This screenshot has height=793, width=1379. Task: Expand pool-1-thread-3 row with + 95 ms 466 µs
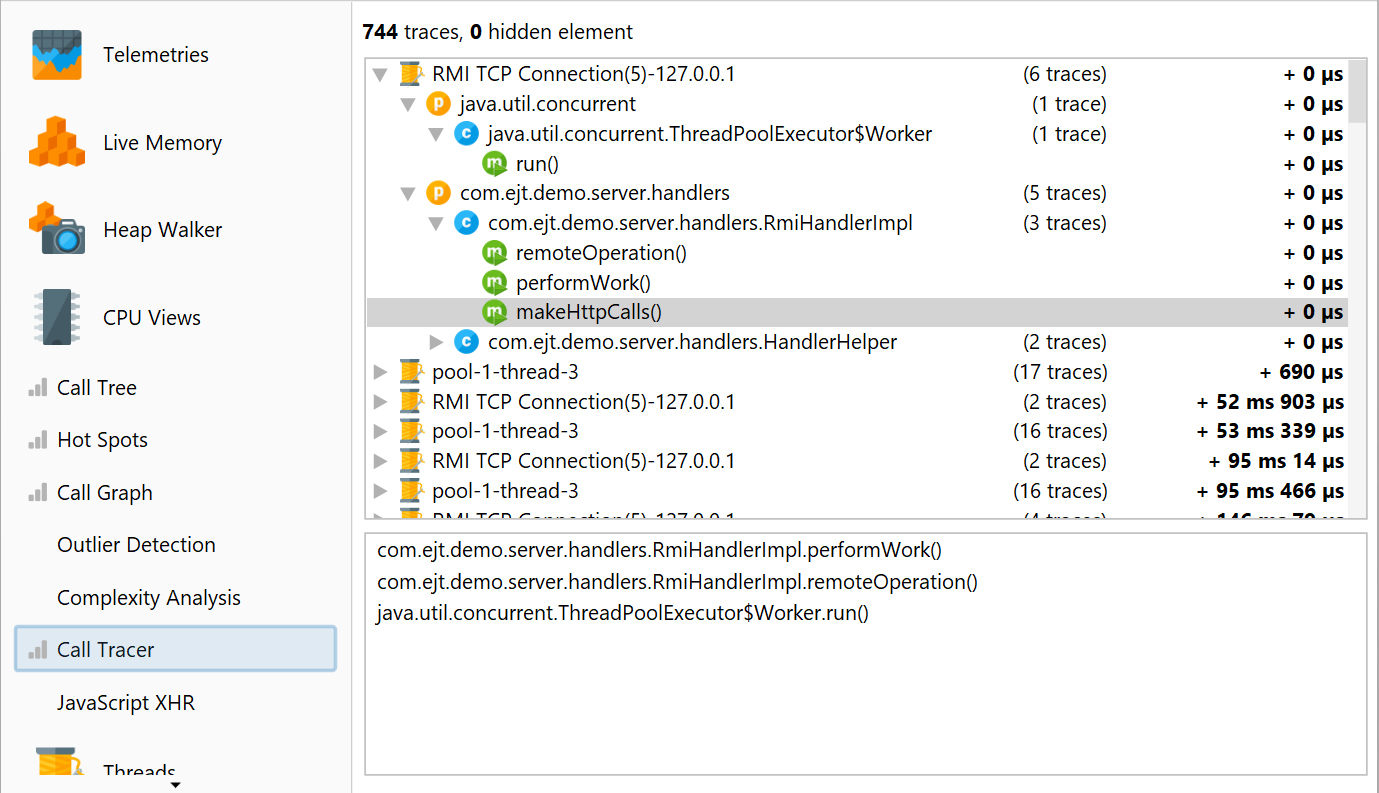tap(380, 491)
